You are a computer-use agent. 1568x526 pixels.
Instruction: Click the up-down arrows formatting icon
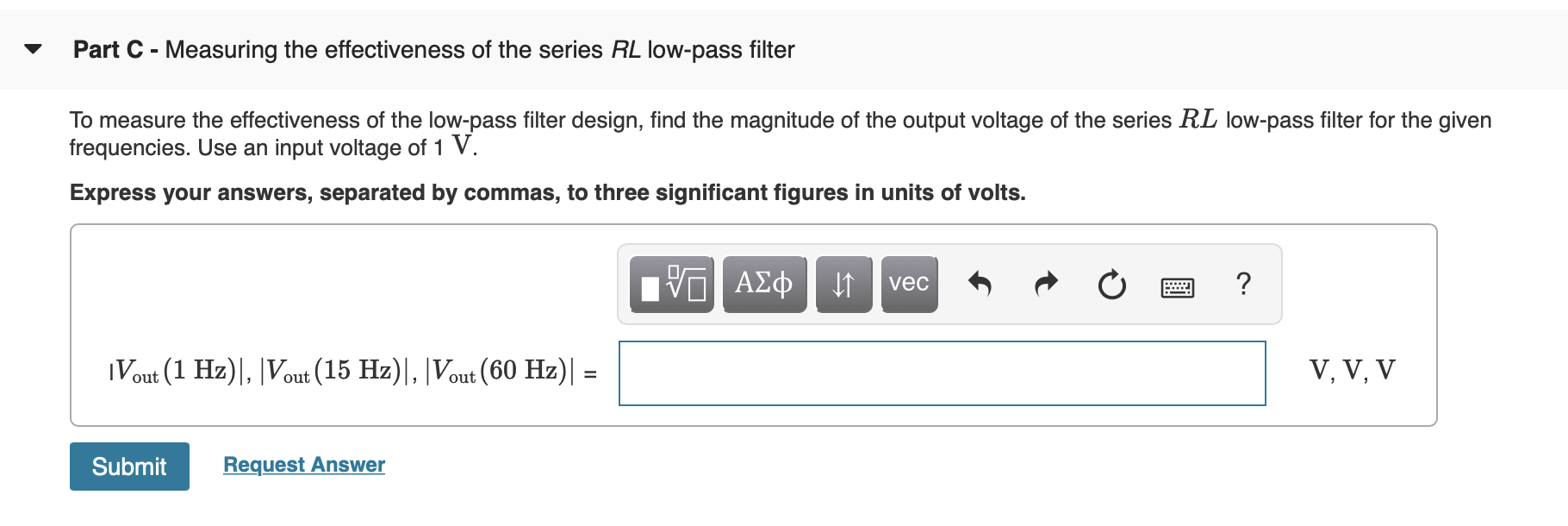(843, 285)
